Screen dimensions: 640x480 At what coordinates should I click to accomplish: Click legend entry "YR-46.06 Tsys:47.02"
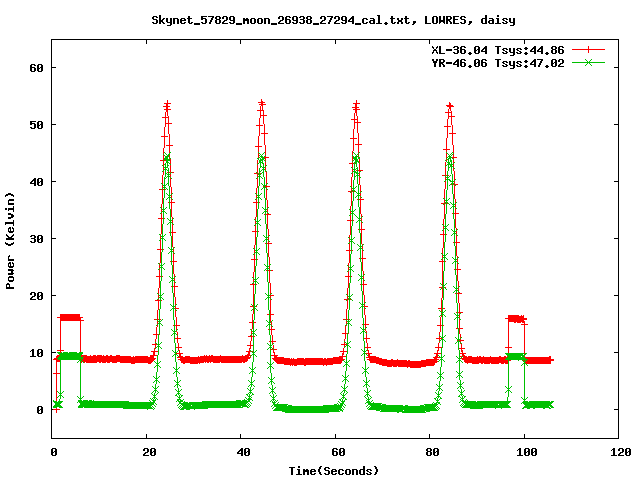pos(498,63)
